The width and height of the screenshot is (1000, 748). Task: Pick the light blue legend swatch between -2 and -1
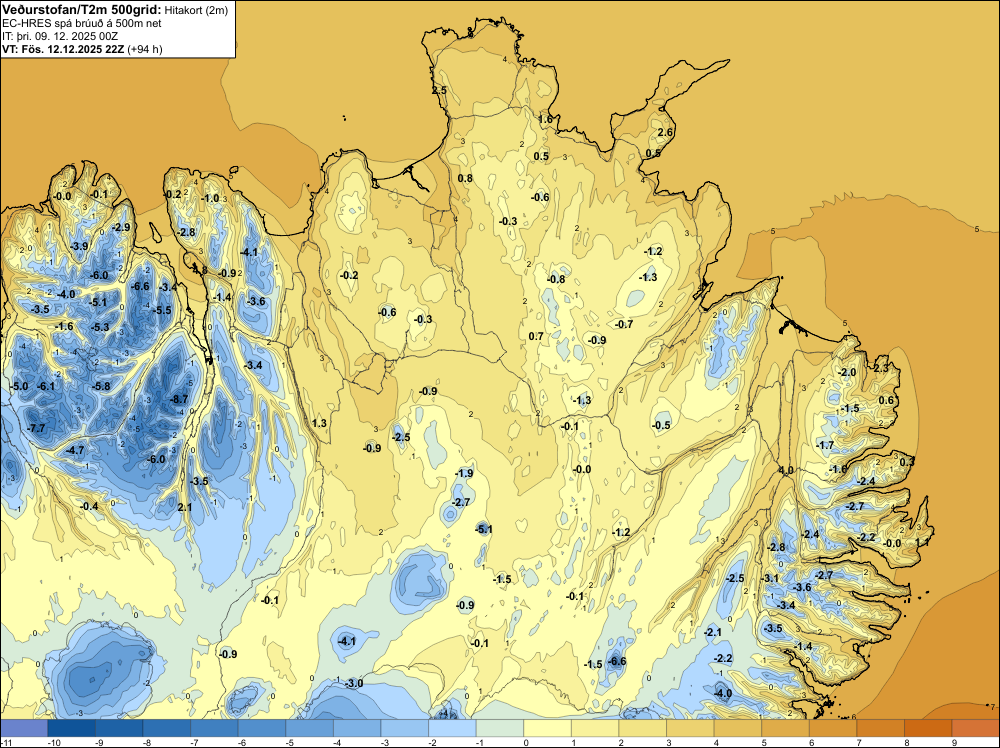tap(452, 728)
